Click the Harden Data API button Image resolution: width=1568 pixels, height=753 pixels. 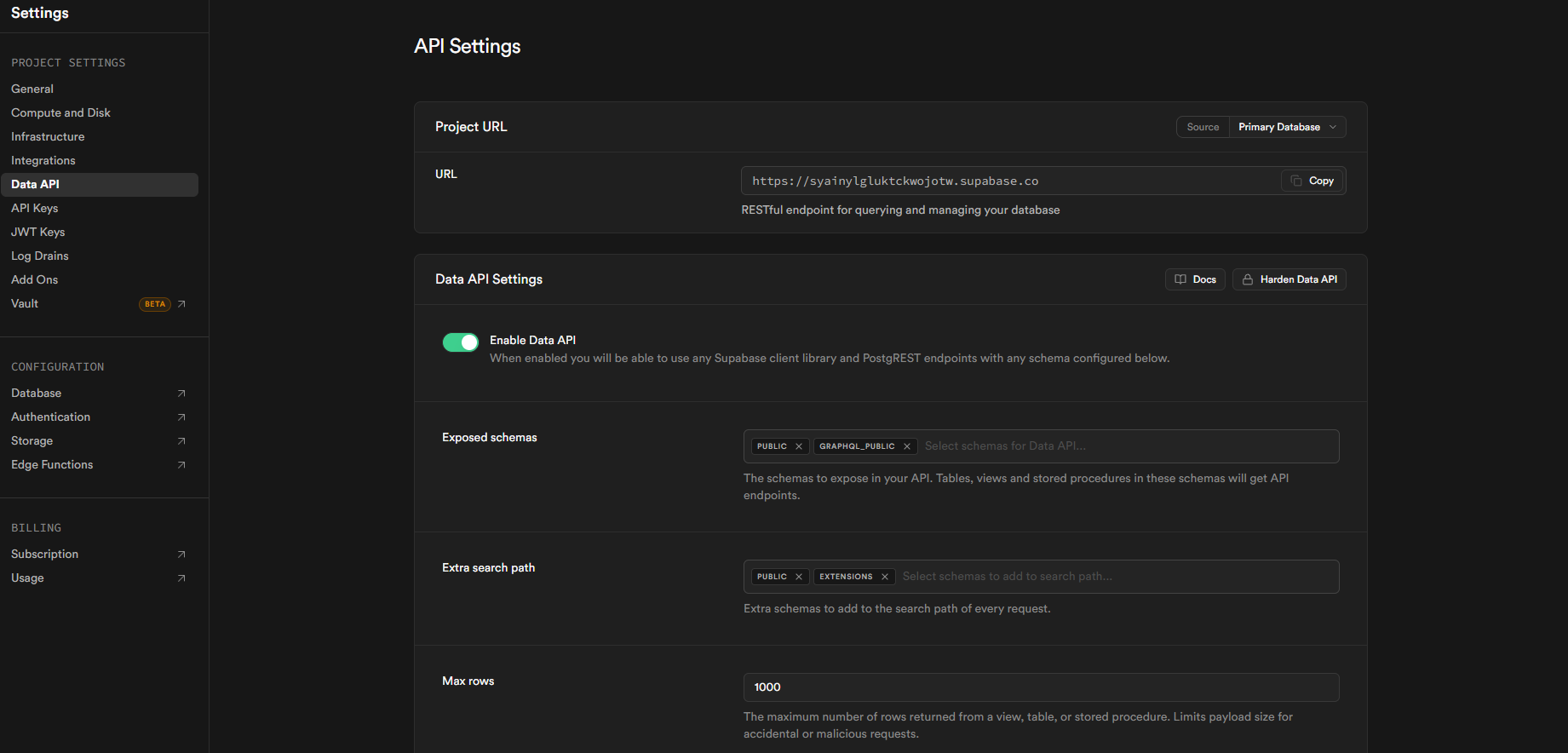1289,279
